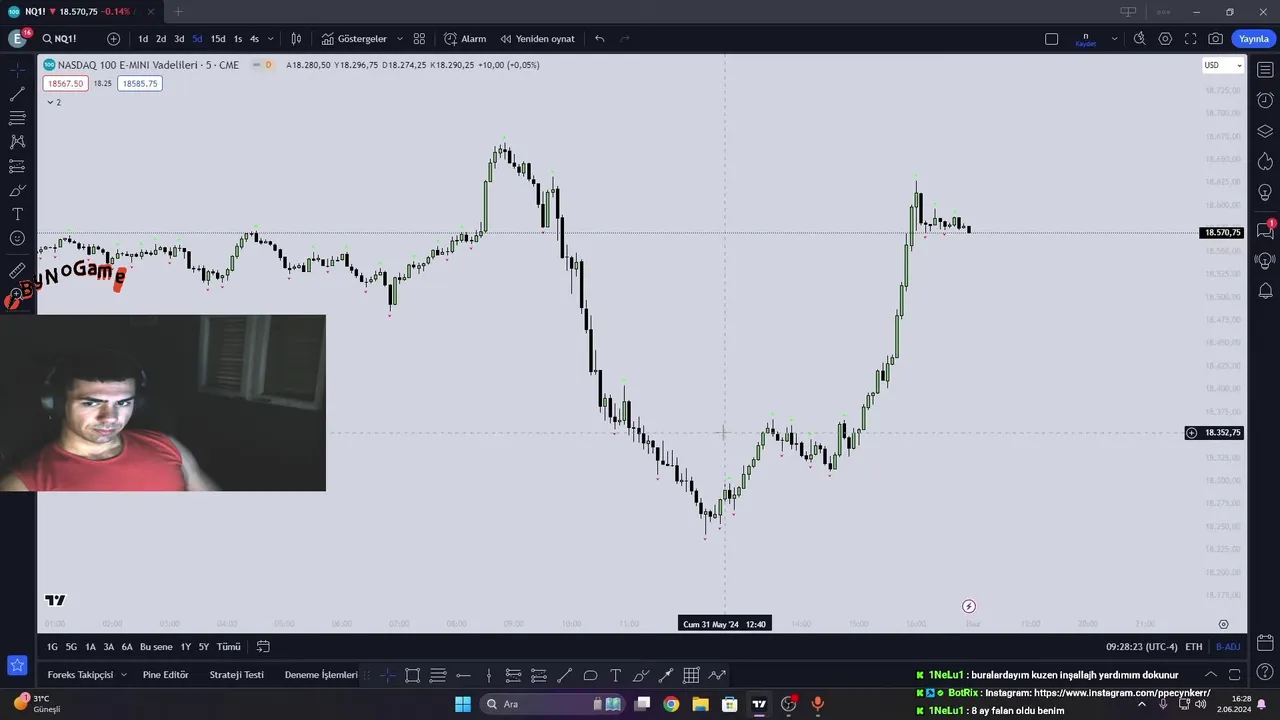The image size is (1280, 720).
Task: Select the Fibonacci retracement tool
Action: [x=17, y=118]
